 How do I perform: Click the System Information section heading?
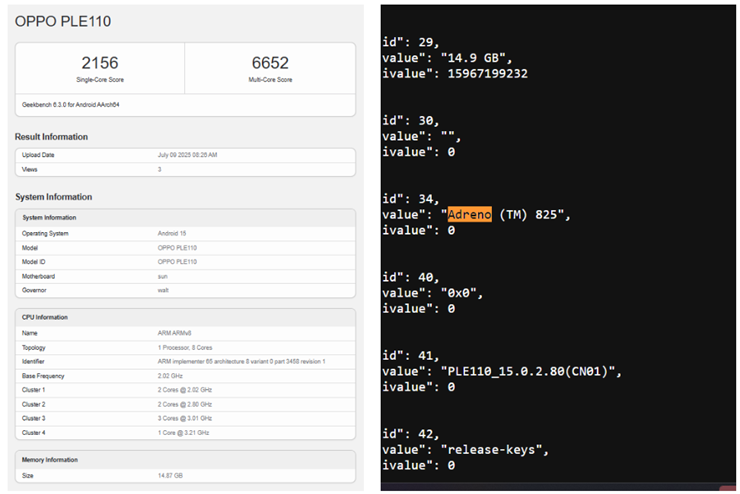coord(53,197)
